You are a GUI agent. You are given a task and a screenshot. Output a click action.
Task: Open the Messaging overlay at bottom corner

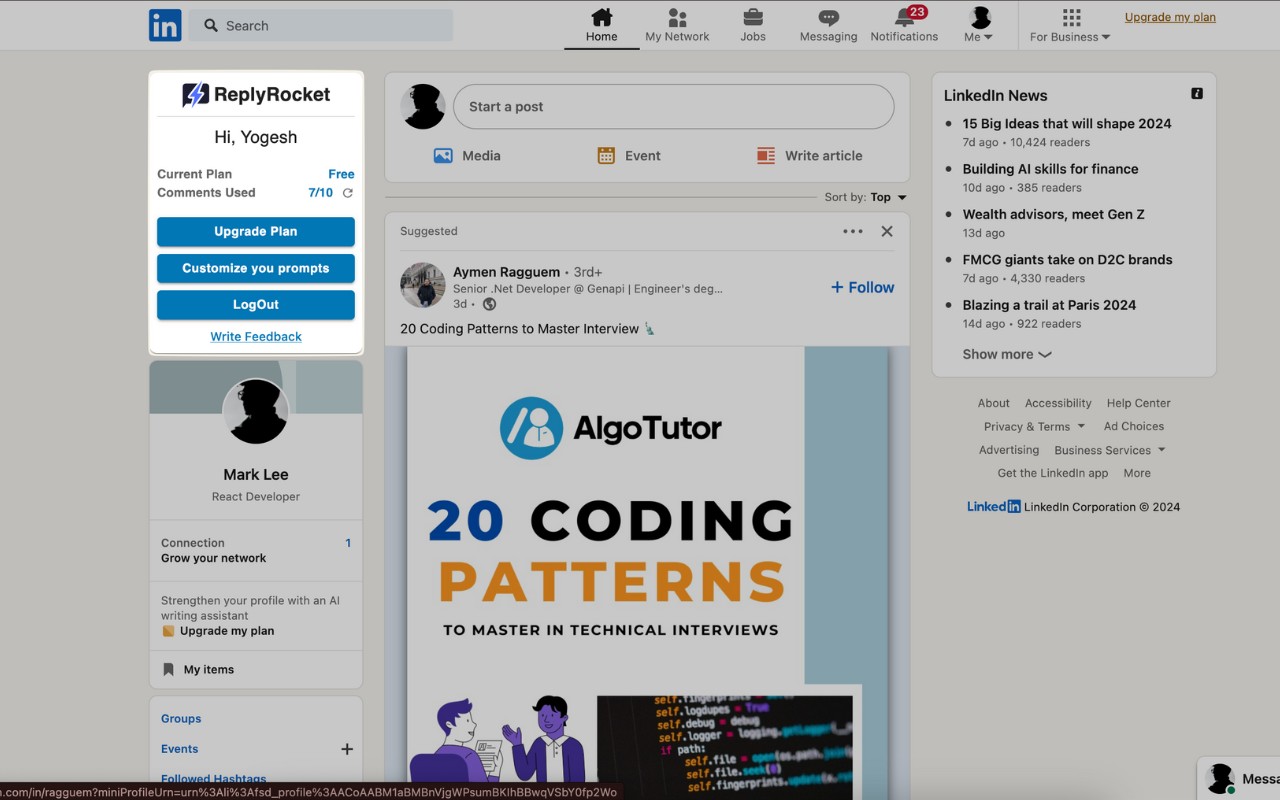[1239, 779]
